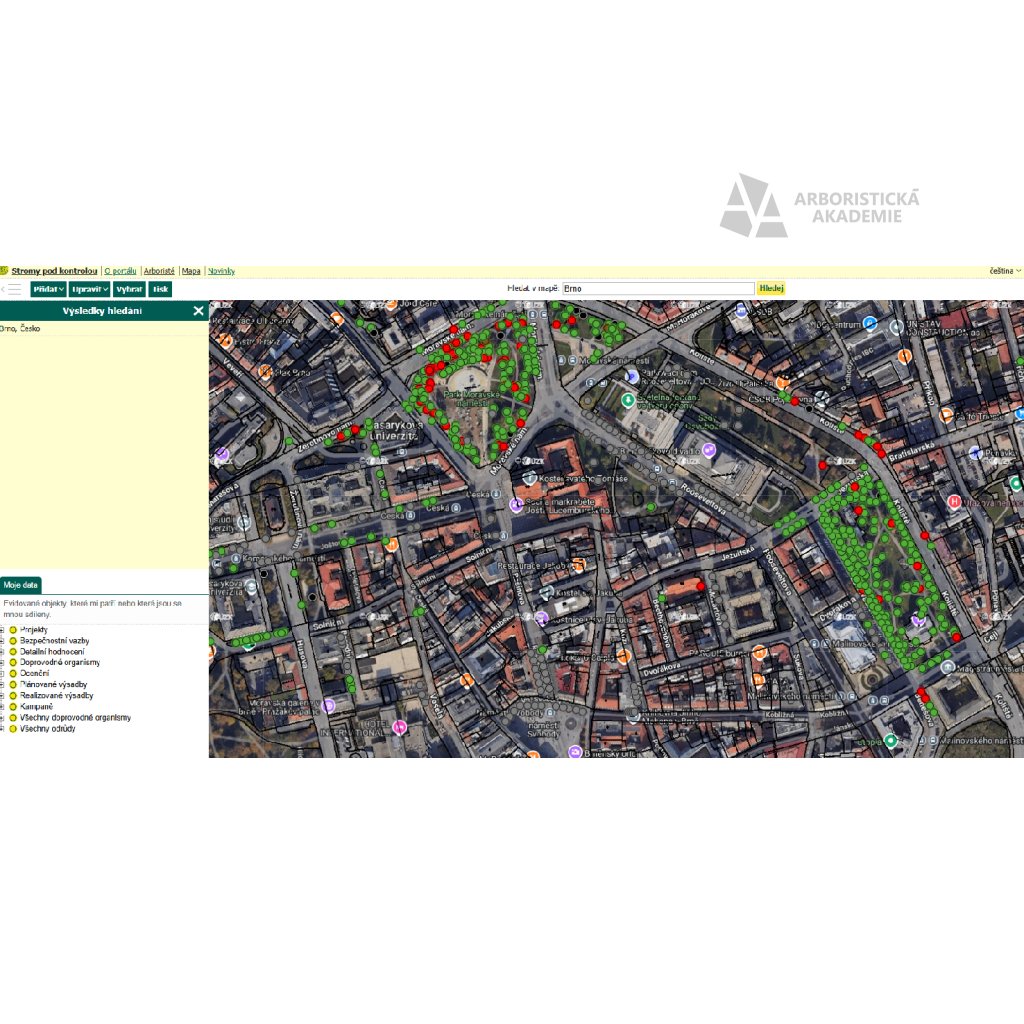Viewport: 1024px width, 1024px height.
Task: Click the map search field containing Brno
Action: coord(658,288)
